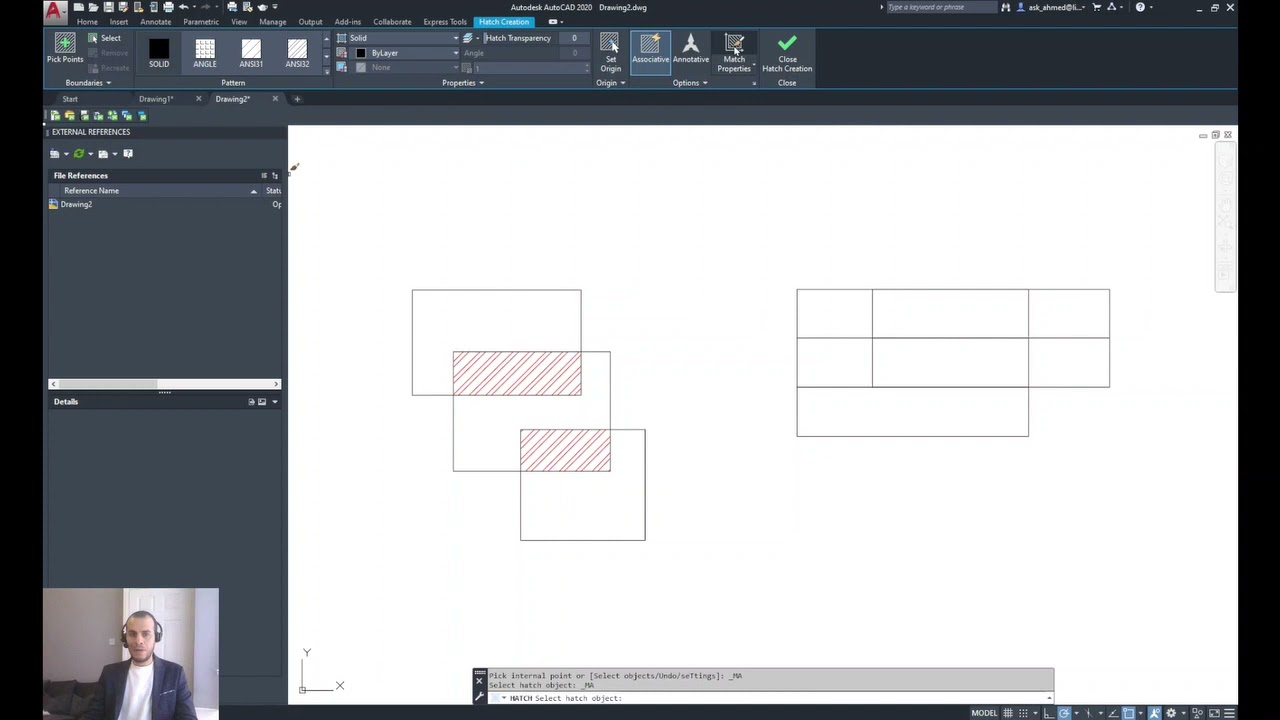Click Change Path icon in External References
This screenshot has width=1280, height=720.
[104, 154]
